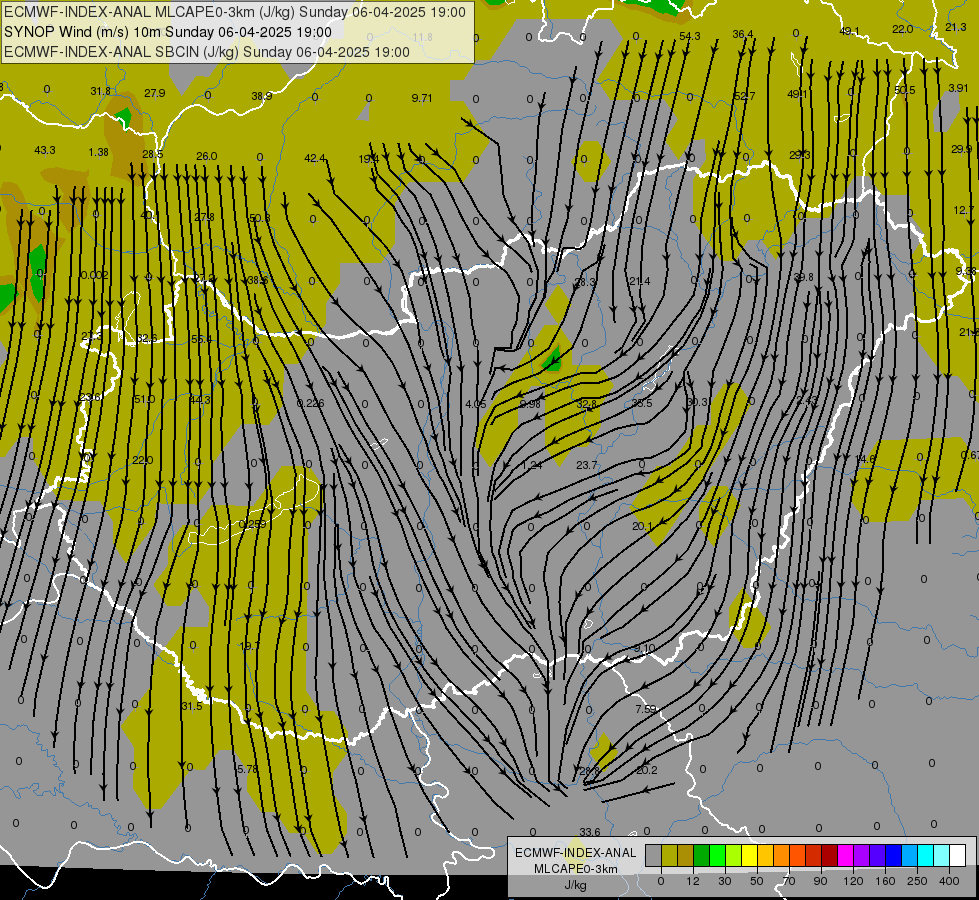Pick the bright green legend swatch
This screenshot has width=979, height=900.
717,855
